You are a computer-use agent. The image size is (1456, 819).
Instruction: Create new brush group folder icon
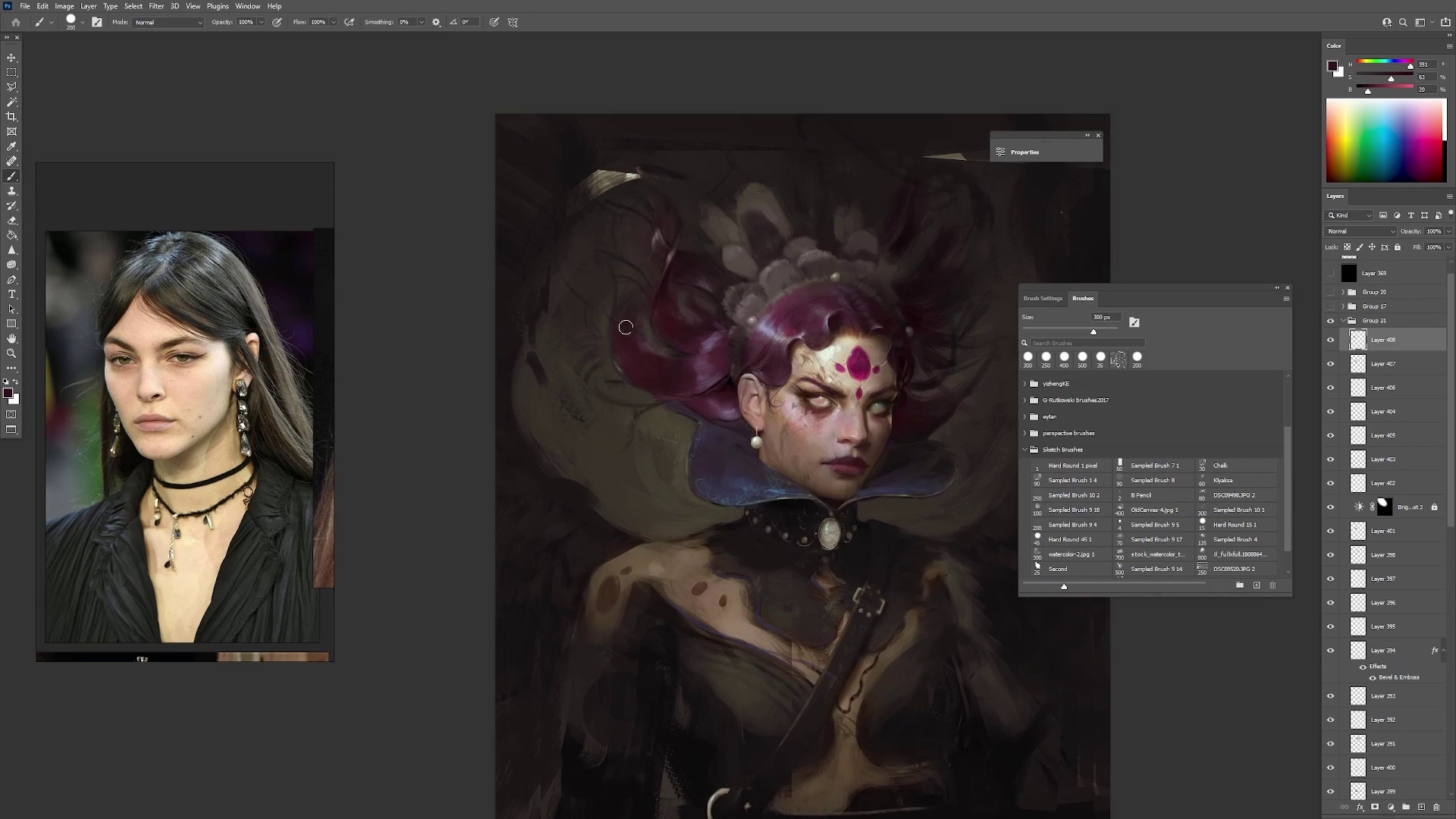coord(1239,585)
